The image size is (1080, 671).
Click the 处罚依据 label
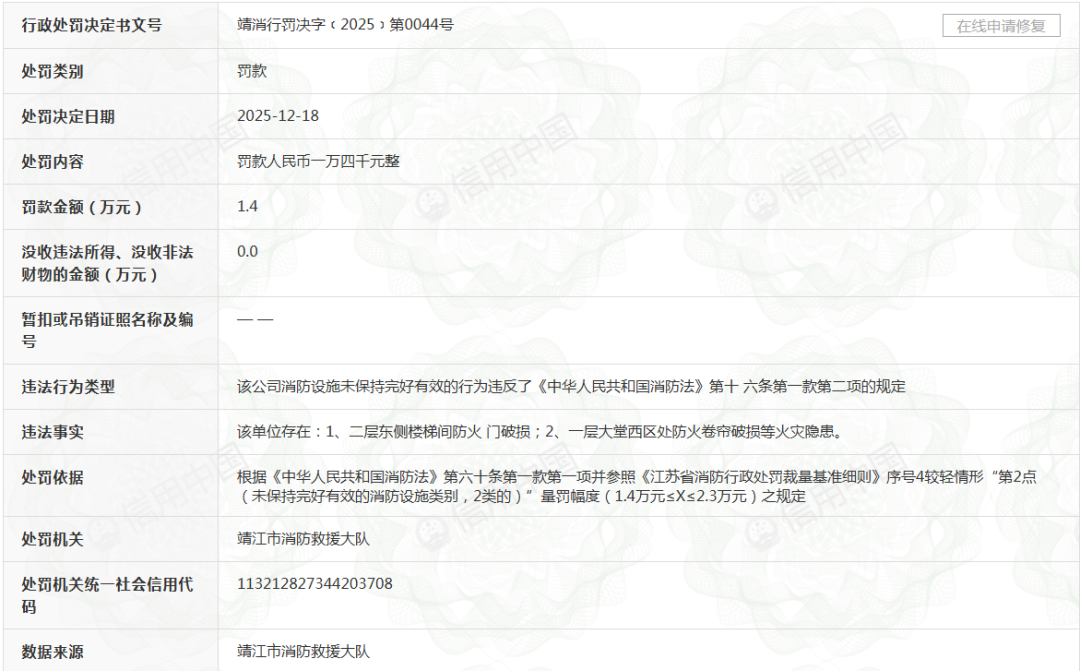pos(52,477)
